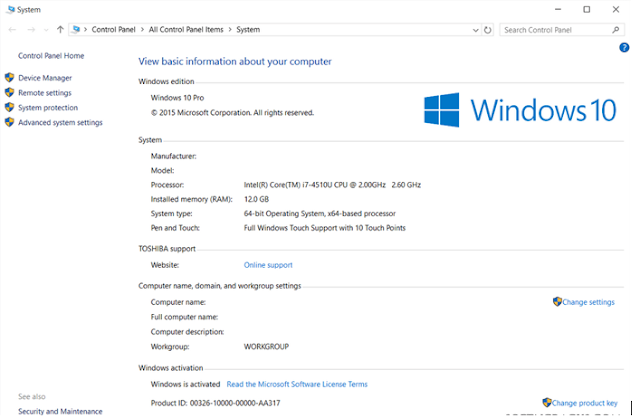The width and height of the screenshot is (640, 418).
Task: Click shield icon beside System protection
Action: [x=9, y=107]
